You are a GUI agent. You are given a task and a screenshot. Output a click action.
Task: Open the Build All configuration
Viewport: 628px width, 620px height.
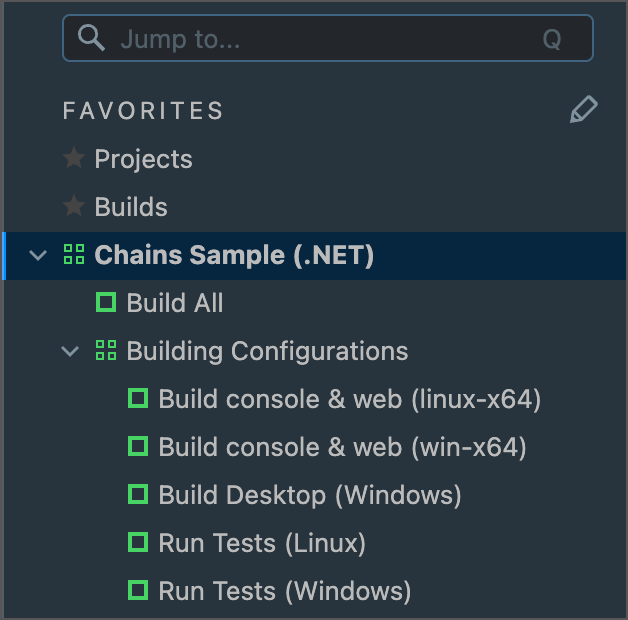coord(175,303)
